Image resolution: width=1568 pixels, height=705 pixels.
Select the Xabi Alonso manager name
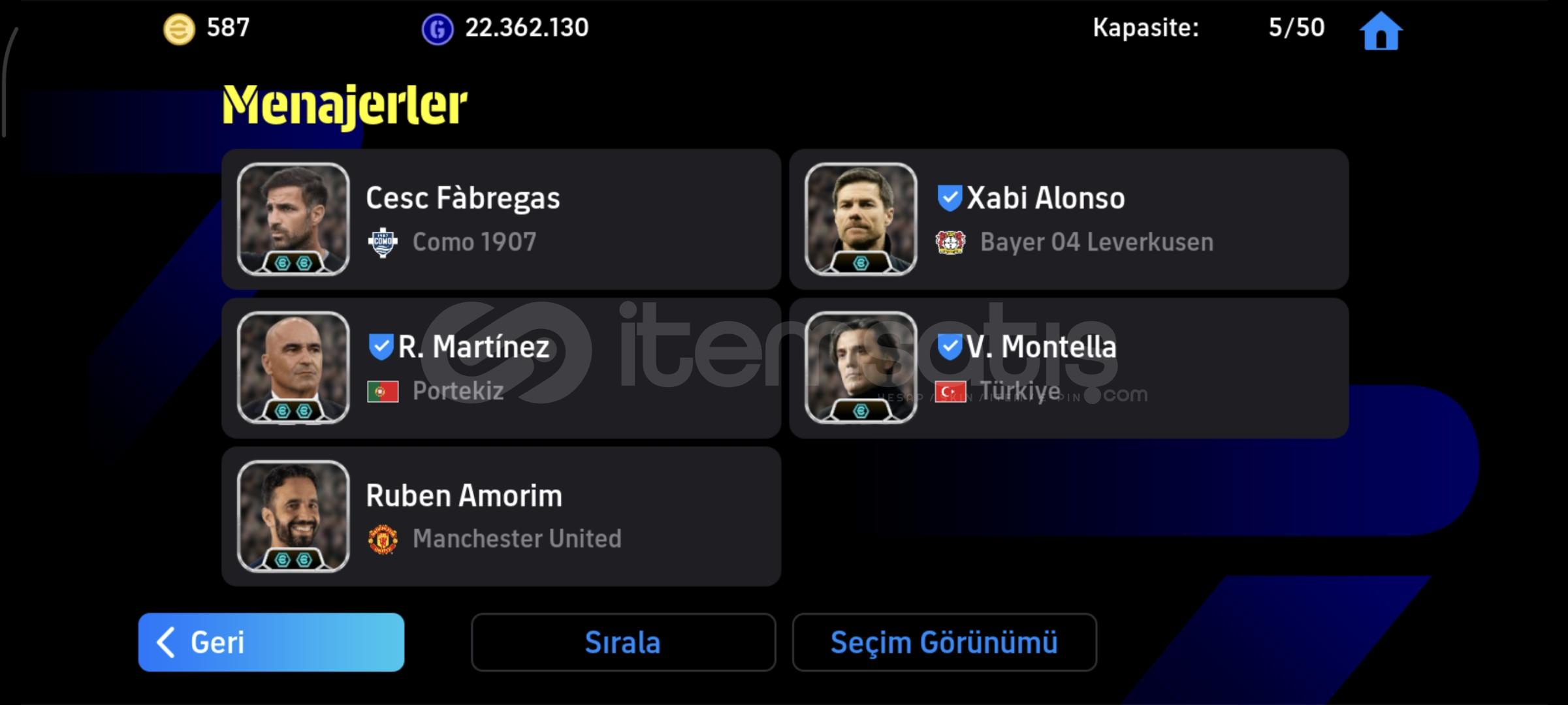1046,198
